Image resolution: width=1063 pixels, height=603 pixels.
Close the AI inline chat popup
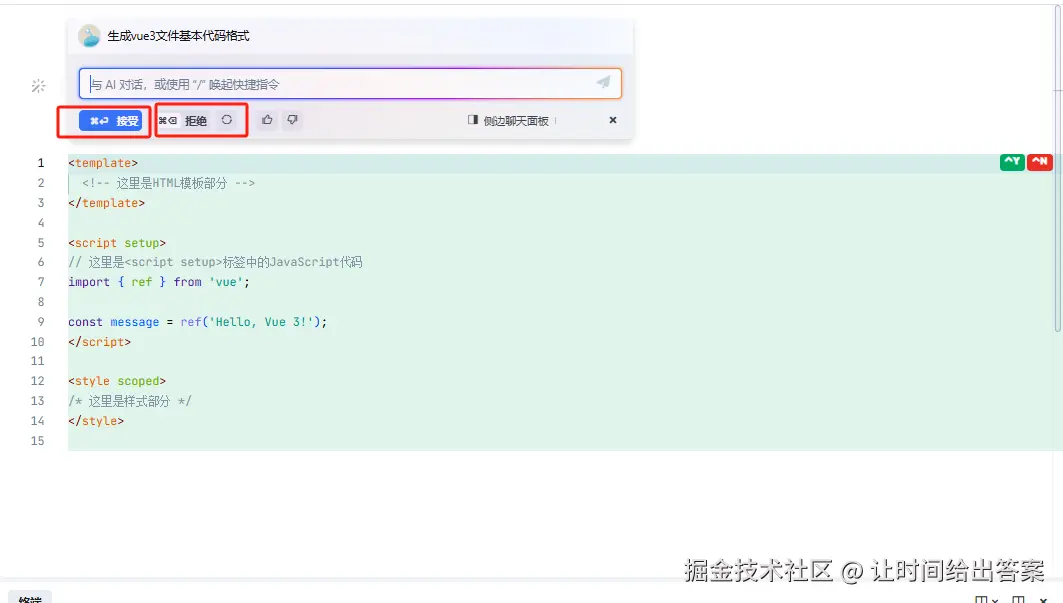click(x=613, y=120)
